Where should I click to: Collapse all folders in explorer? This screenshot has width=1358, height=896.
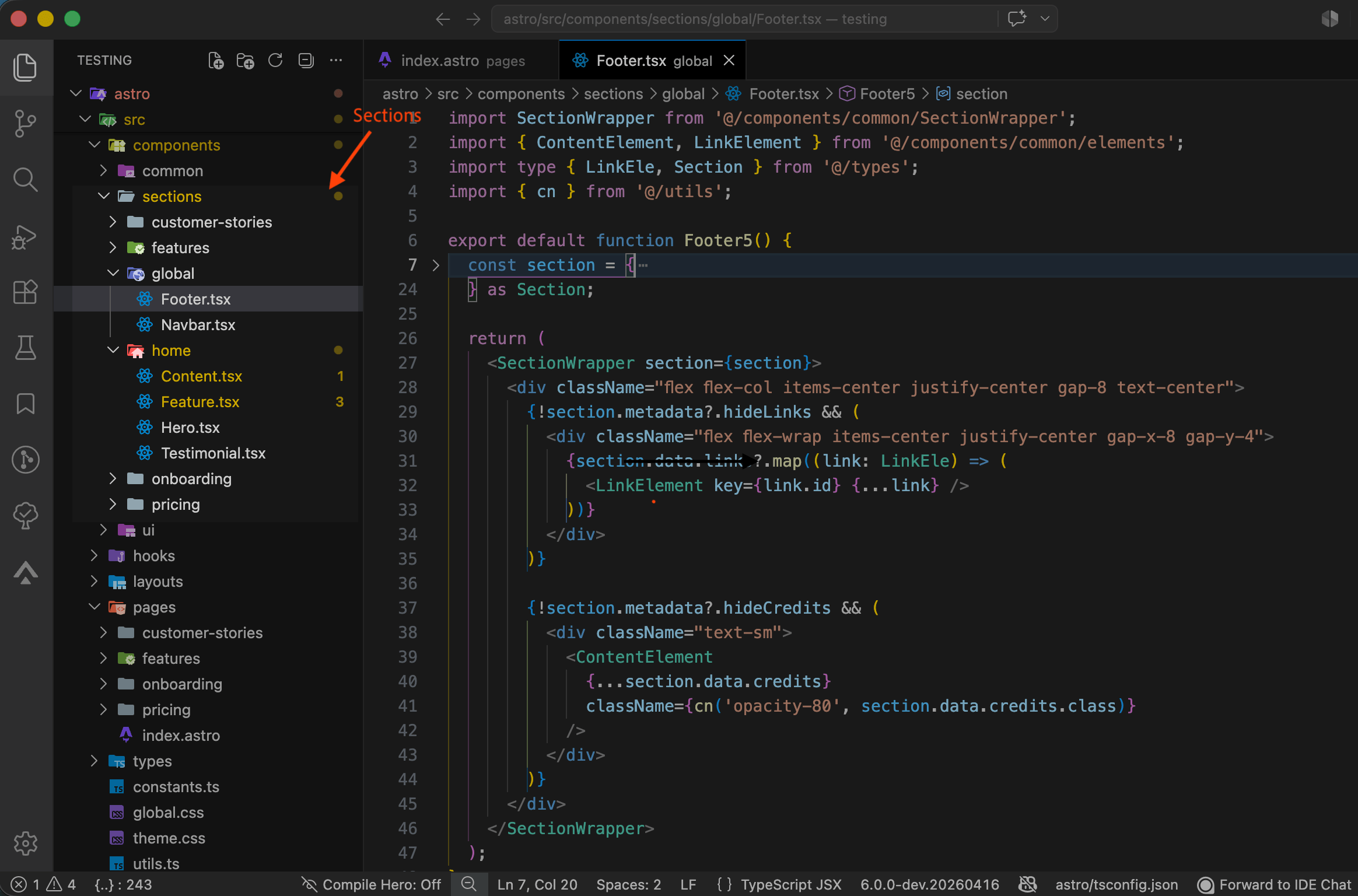point(306,60)
